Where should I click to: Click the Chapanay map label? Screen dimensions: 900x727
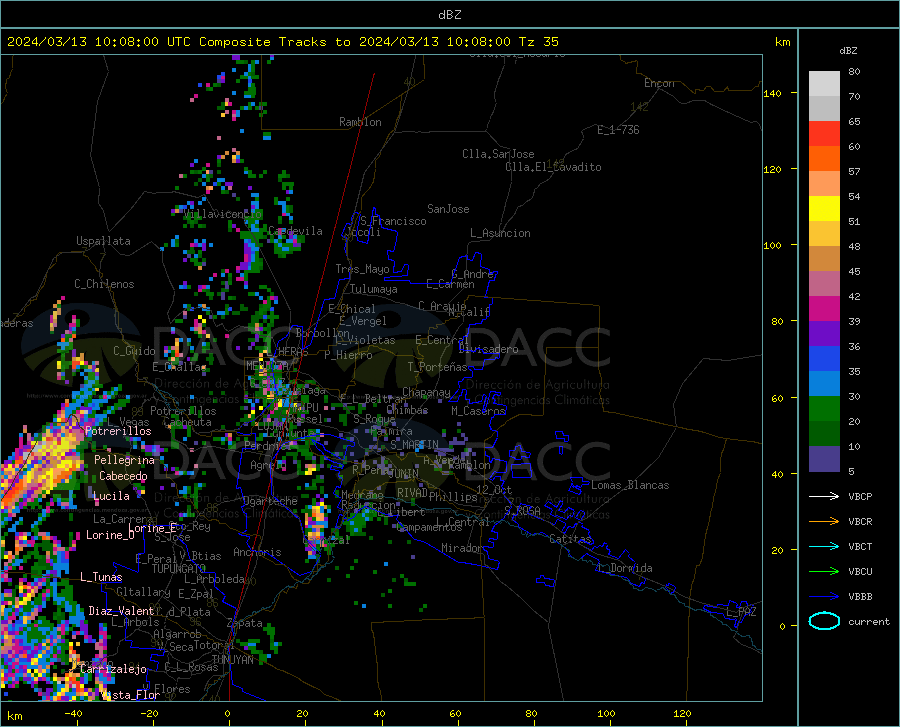(x=426, y=392)
